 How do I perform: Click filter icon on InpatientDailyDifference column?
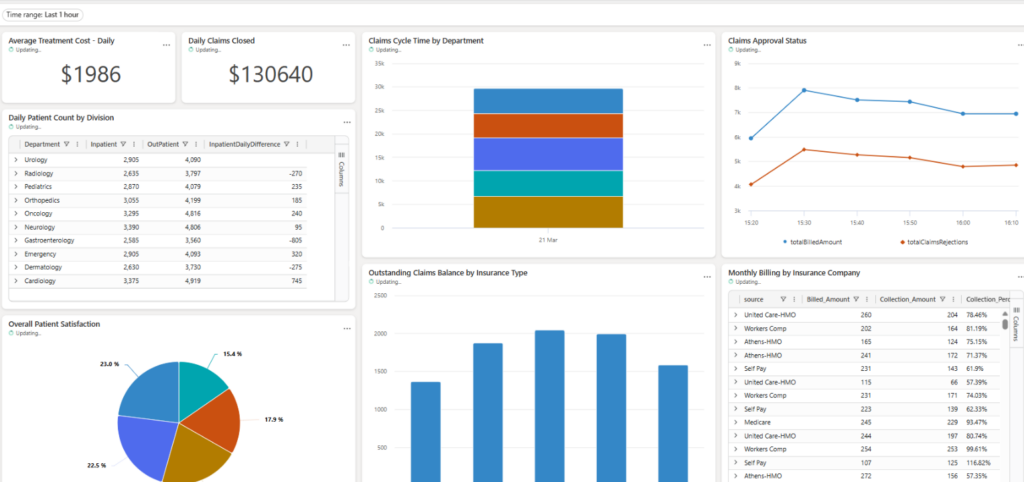(x=286, y=144)
